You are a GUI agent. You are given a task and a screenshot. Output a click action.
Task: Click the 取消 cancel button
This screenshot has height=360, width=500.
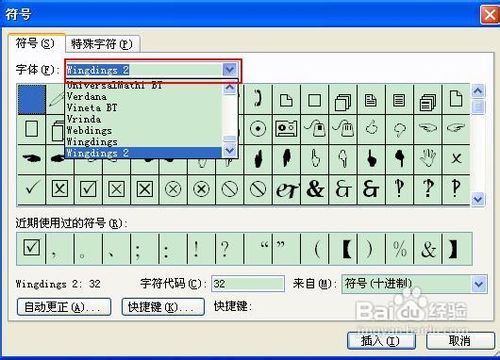460,341
